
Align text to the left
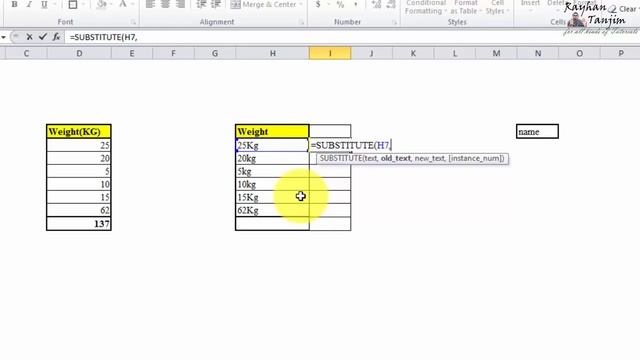(150, 4)
